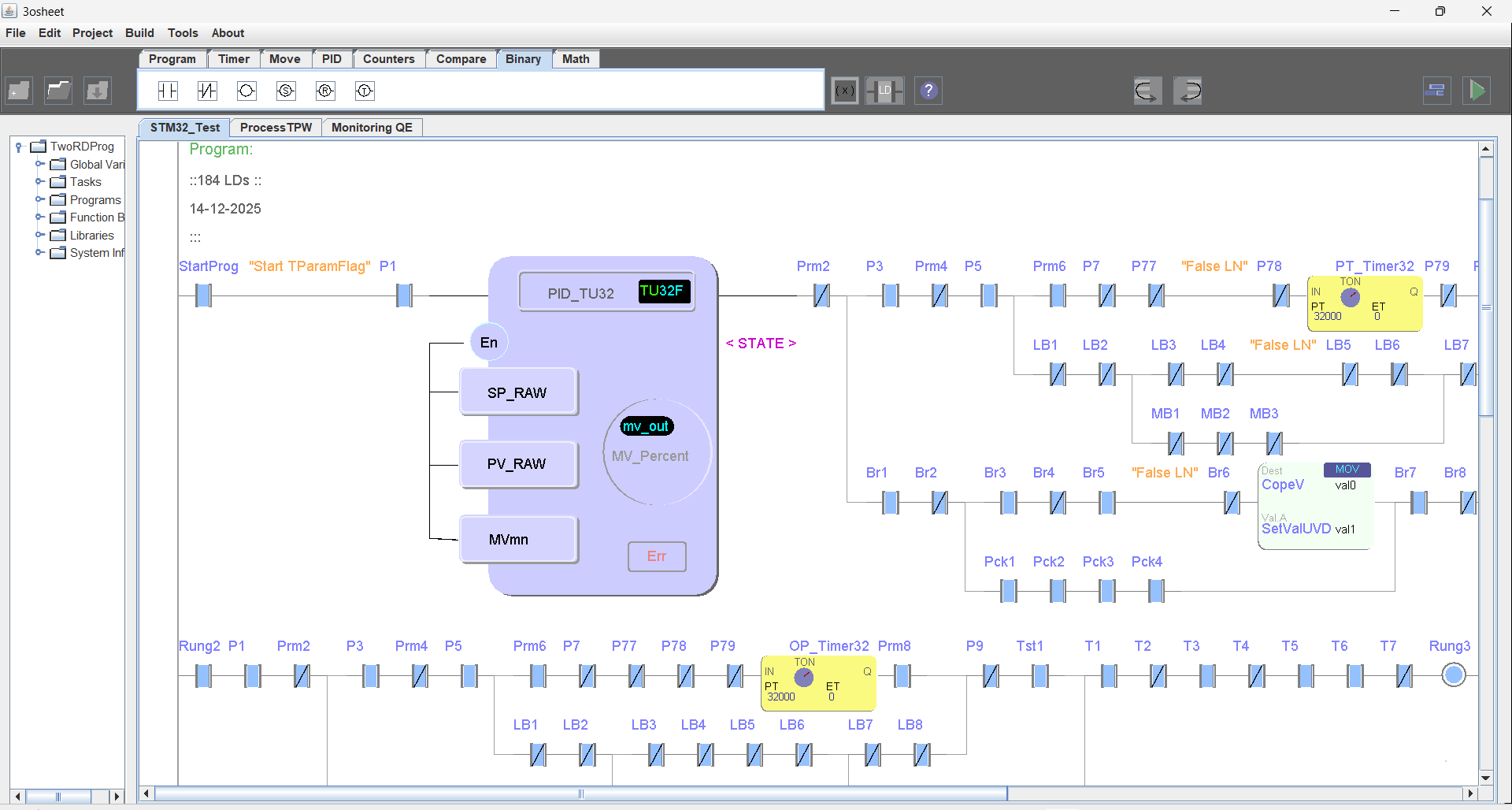
Task: Expand the Global Variables tree node
Action: 39,164
